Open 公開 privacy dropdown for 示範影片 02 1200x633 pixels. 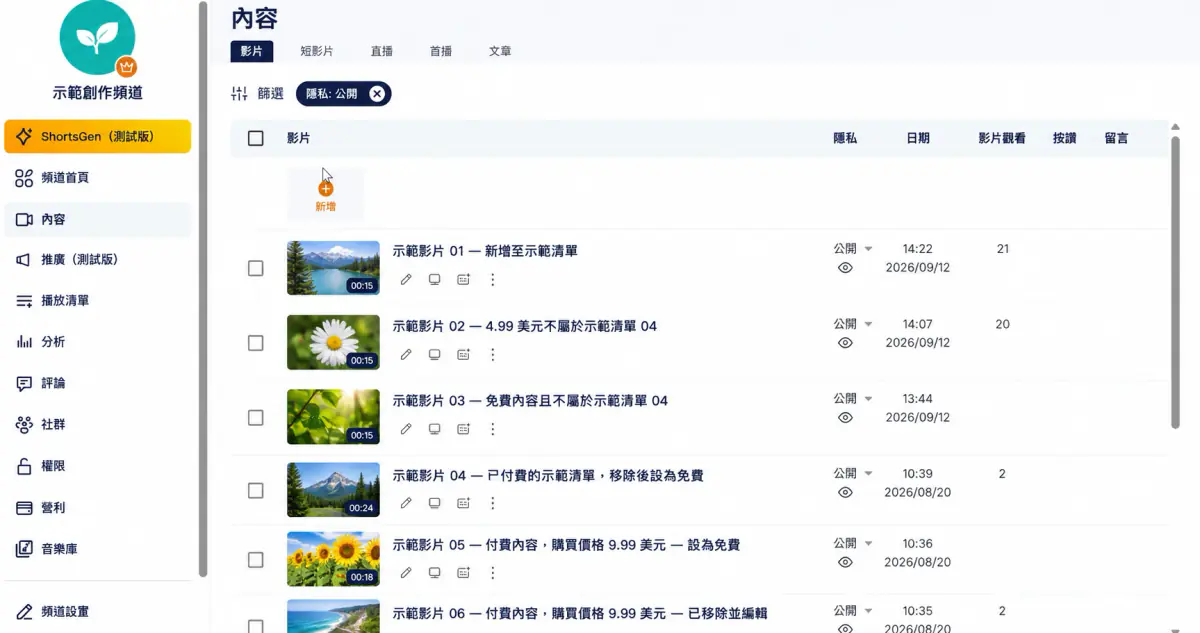coord(853,324)
